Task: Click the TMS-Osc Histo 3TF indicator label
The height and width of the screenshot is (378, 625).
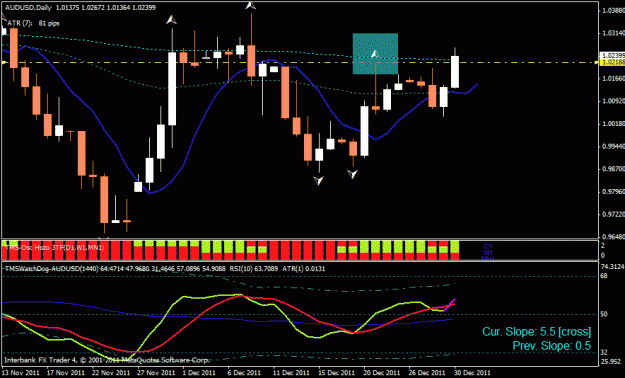Action: coord(55,248)
